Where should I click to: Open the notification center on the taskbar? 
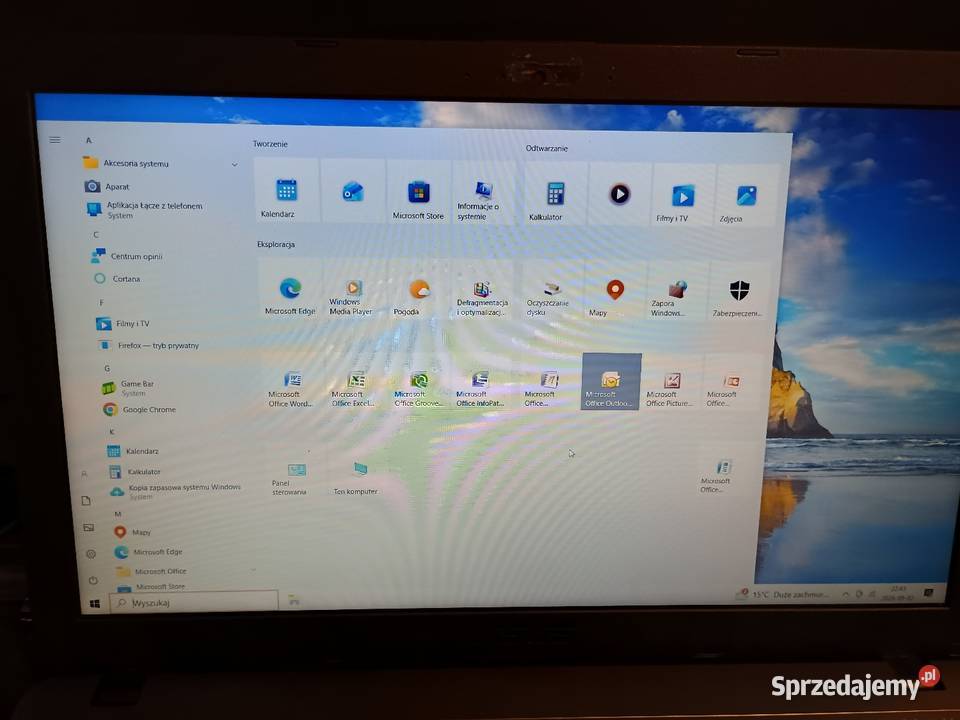[928, 593]
